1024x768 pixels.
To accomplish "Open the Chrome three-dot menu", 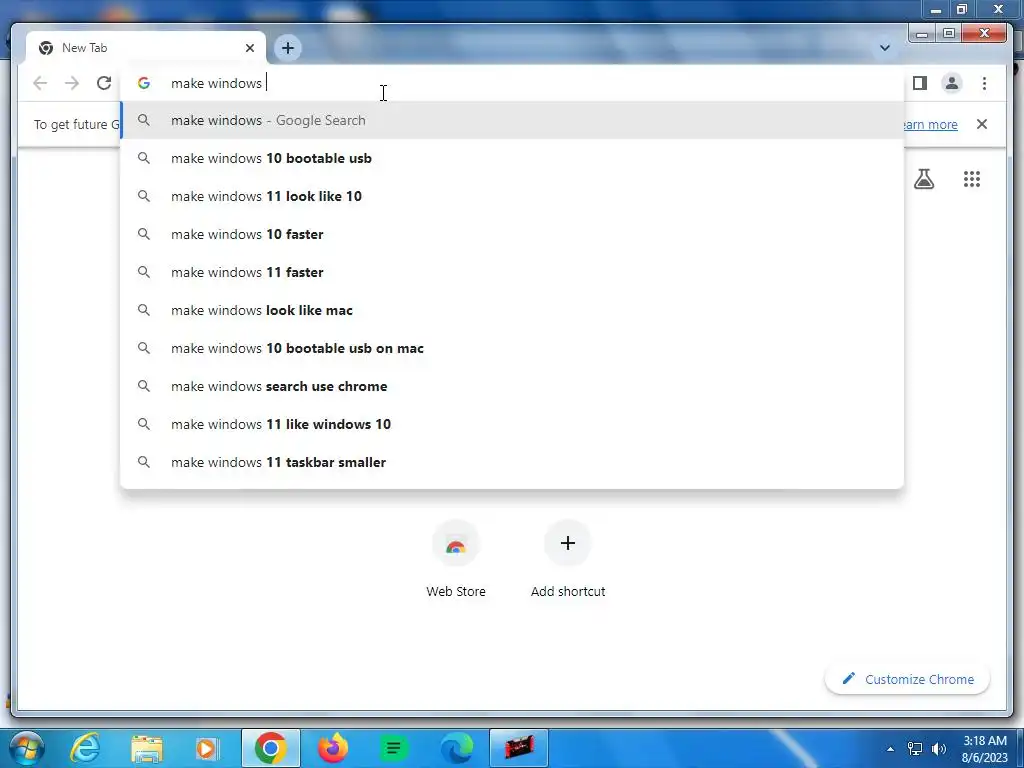I will point(984,83).
